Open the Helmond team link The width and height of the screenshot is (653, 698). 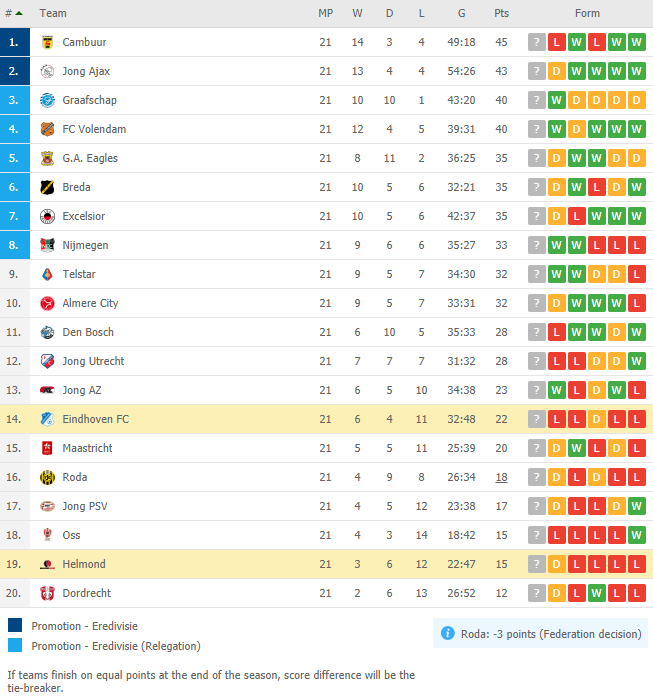click(x=84, y=564)
